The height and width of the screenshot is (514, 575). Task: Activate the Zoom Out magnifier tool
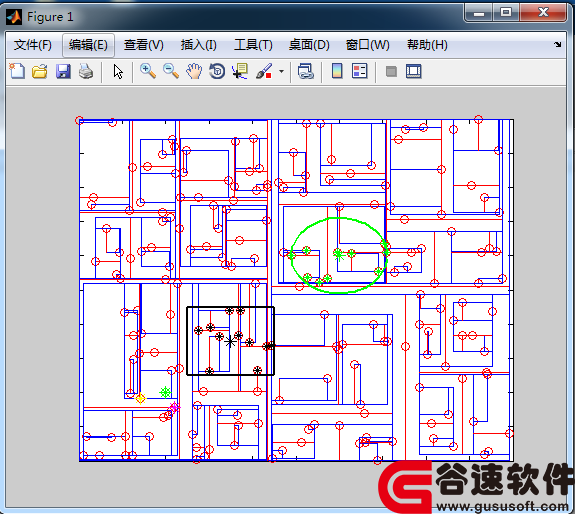[171, 71]
